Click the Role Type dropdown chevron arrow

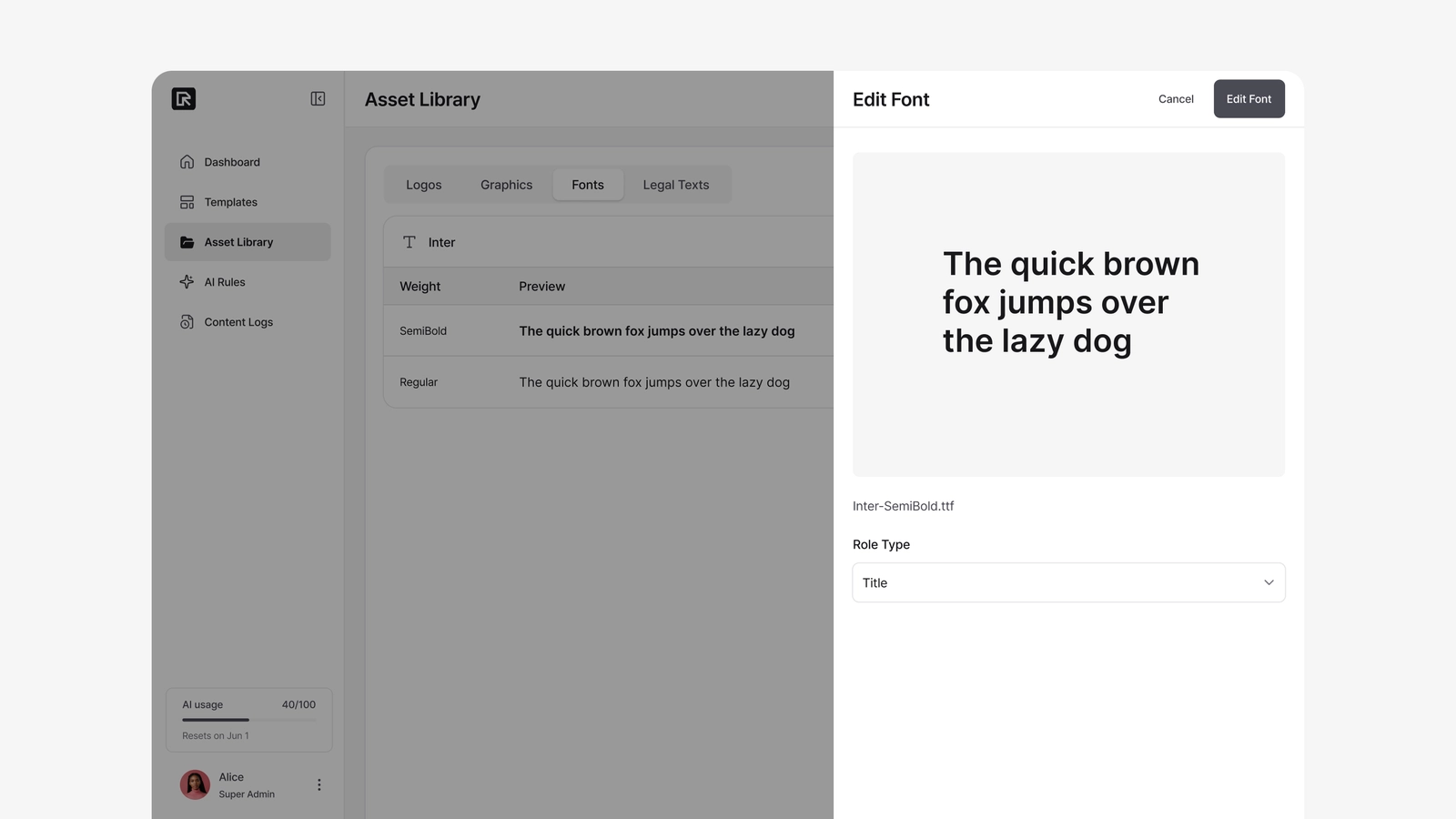[1269, 582]
